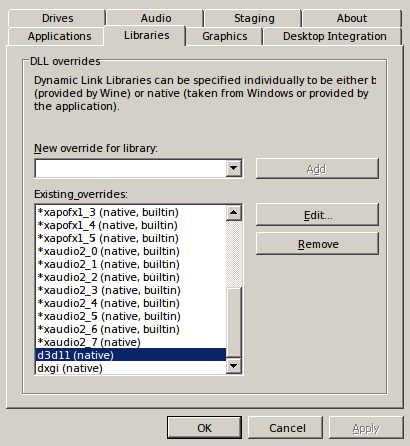Select *xapofx1_3 in existing overrides
This screenshot has height=446, width=410.
tap(131, 212)
